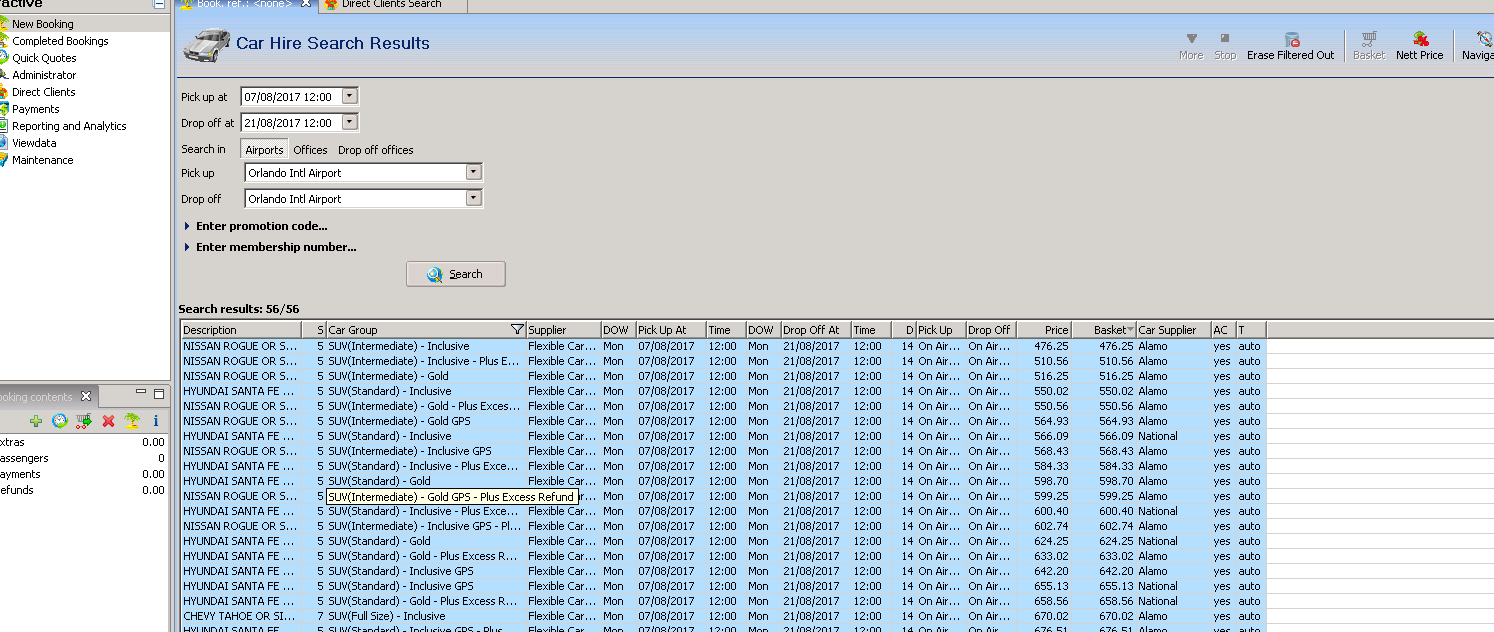Open Direct Clients in the sidebar
This screenshot has width=1494, height=632.
click(x=43, y=92)
